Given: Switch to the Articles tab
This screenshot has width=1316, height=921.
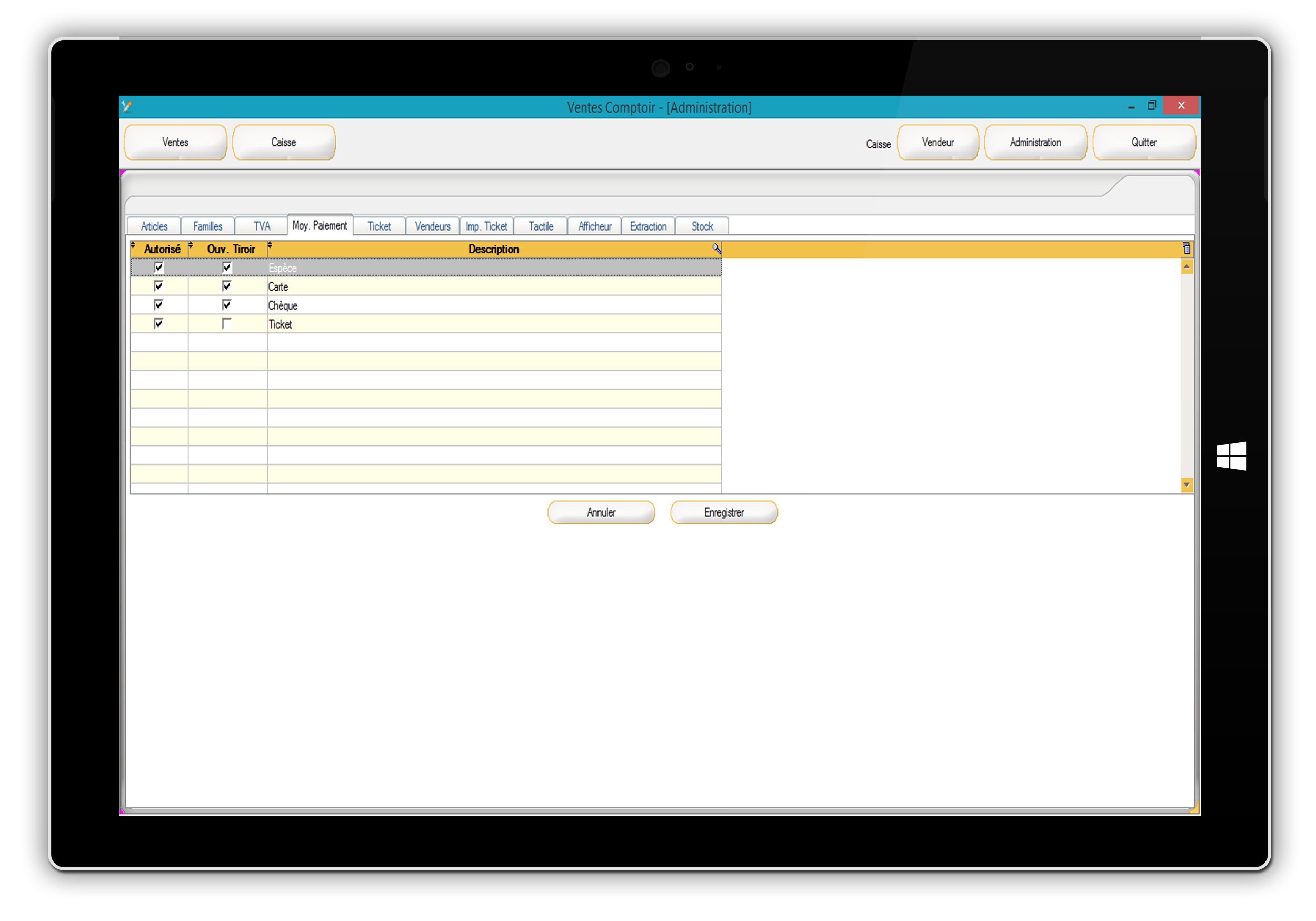Looking at the screenshot, I should pos(154,226).
